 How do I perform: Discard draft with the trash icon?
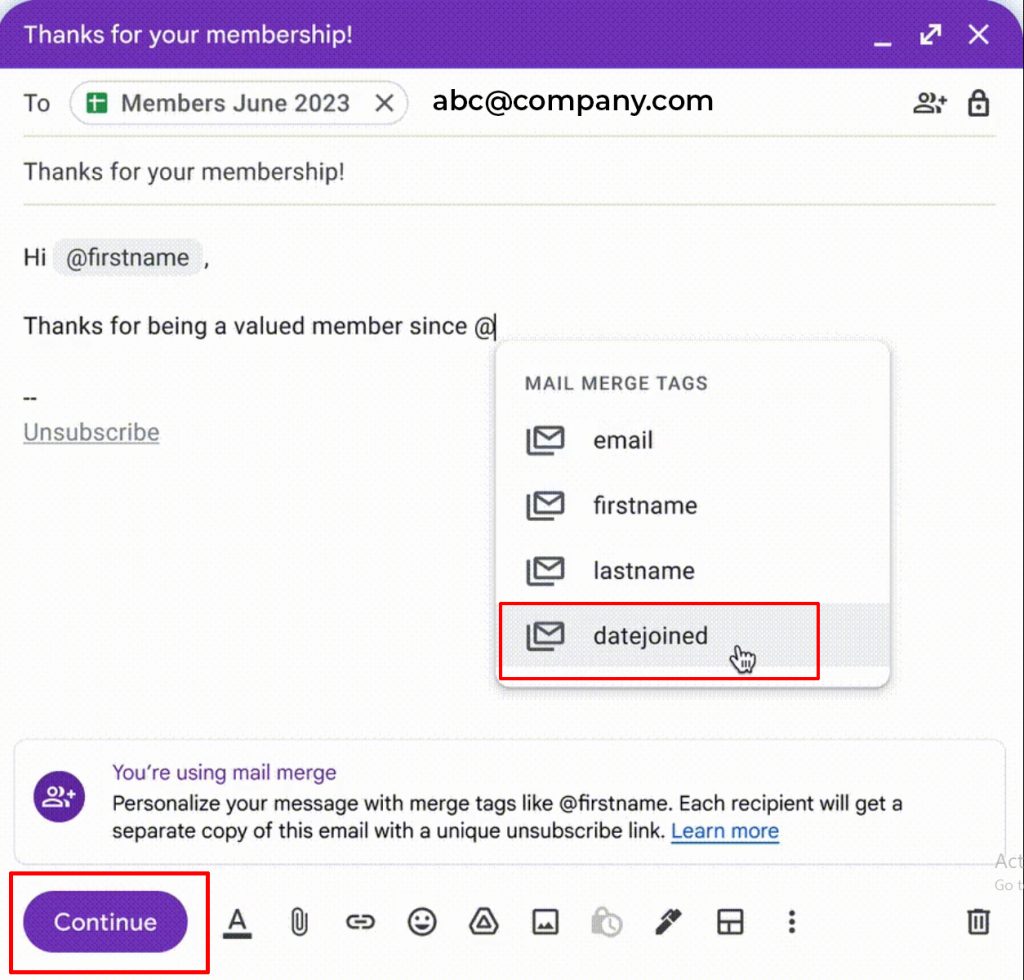tap(979, 922)
